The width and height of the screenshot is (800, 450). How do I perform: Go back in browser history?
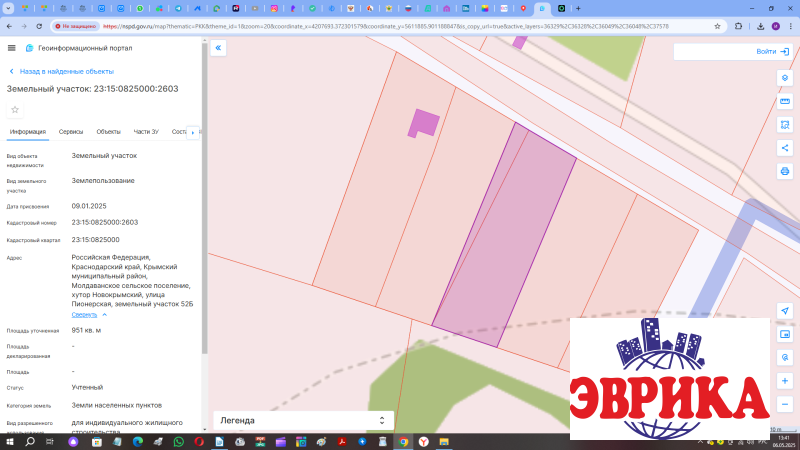(9, 26)
